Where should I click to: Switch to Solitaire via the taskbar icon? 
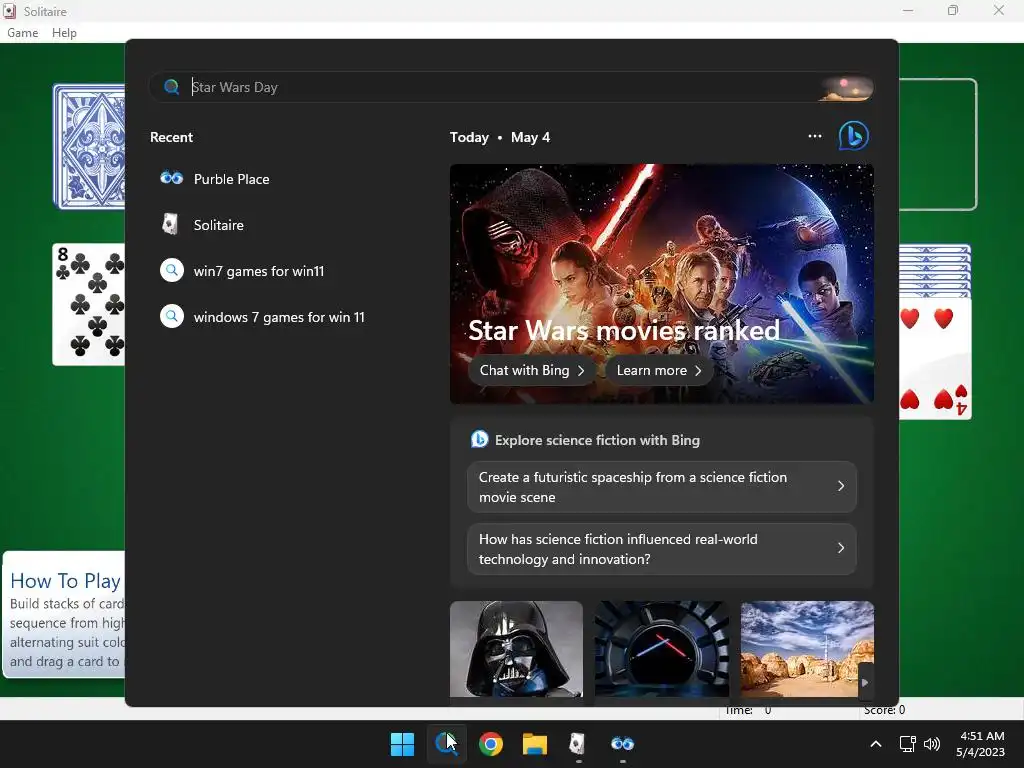coord(578,744)
